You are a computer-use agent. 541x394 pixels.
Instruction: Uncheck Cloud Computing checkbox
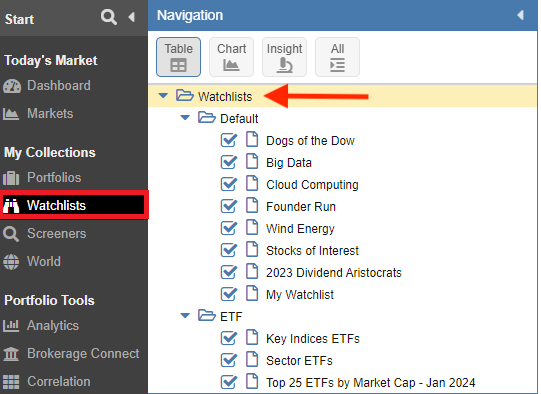point(229,184)
